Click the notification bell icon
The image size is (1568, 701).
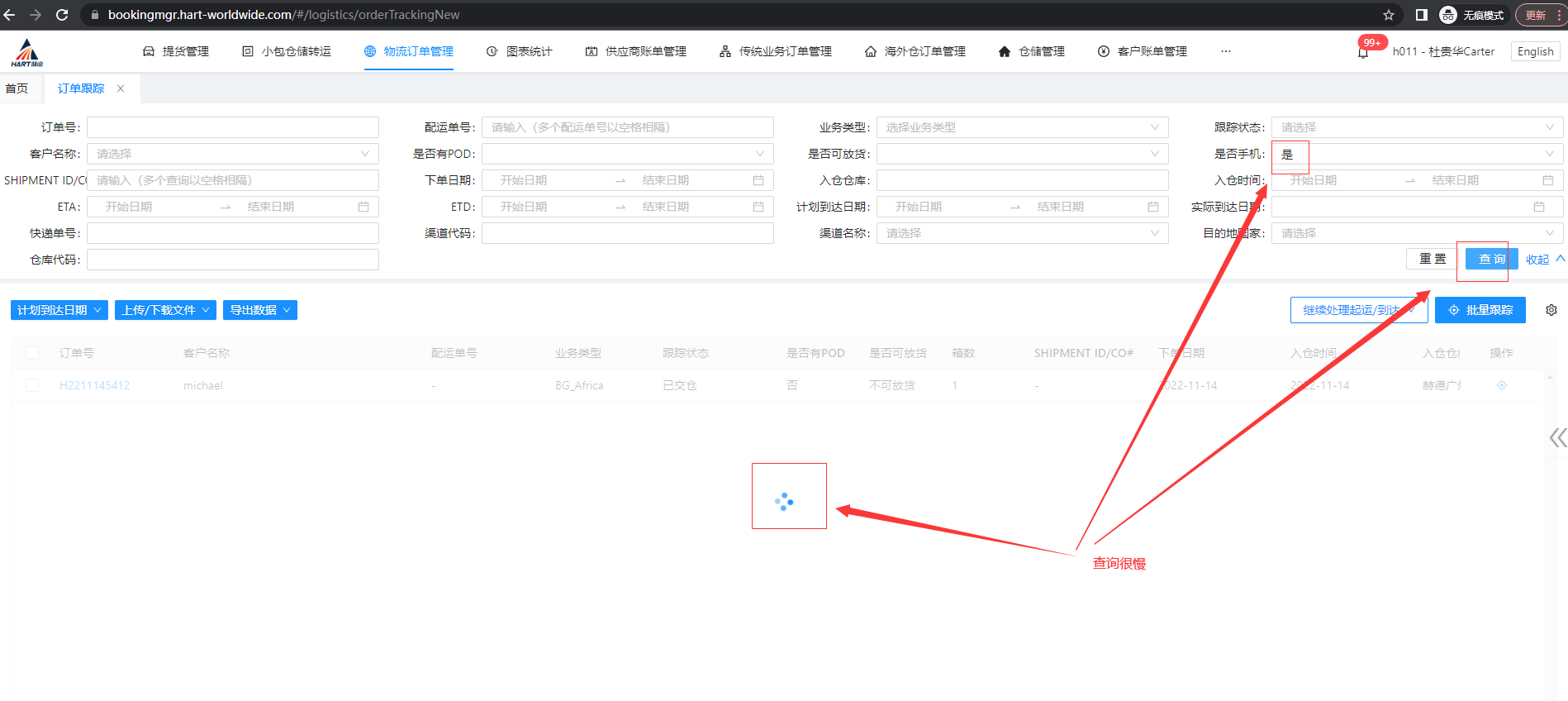tap(1363, 52)
